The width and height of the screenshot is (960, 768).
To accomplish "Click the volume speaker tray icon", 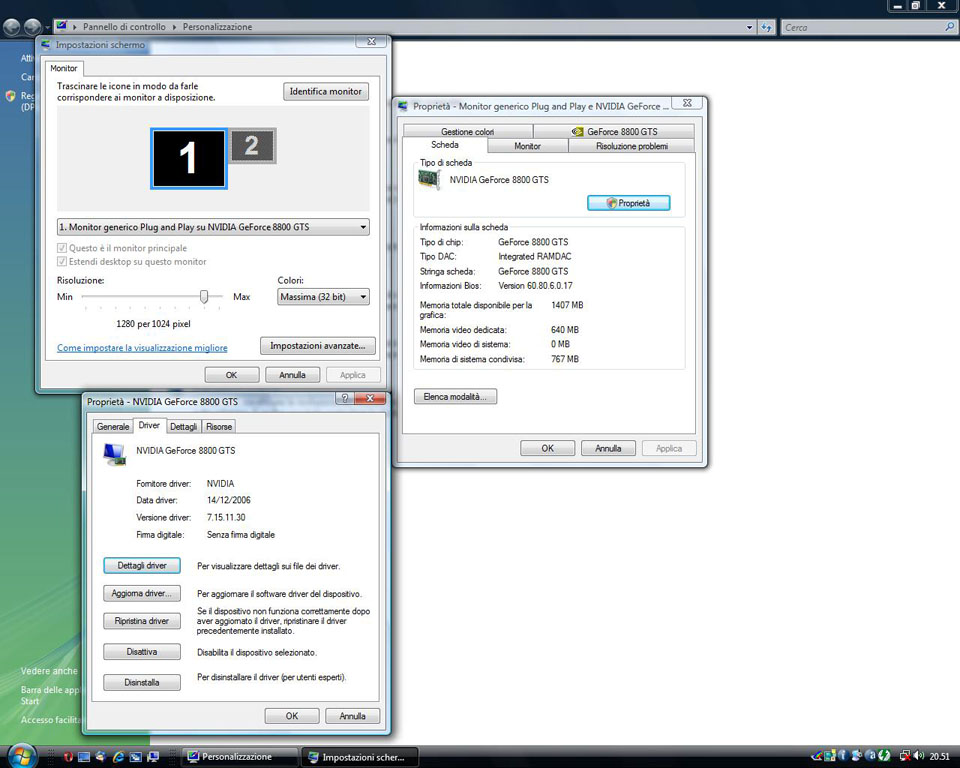I will click(x=918, y=756).
